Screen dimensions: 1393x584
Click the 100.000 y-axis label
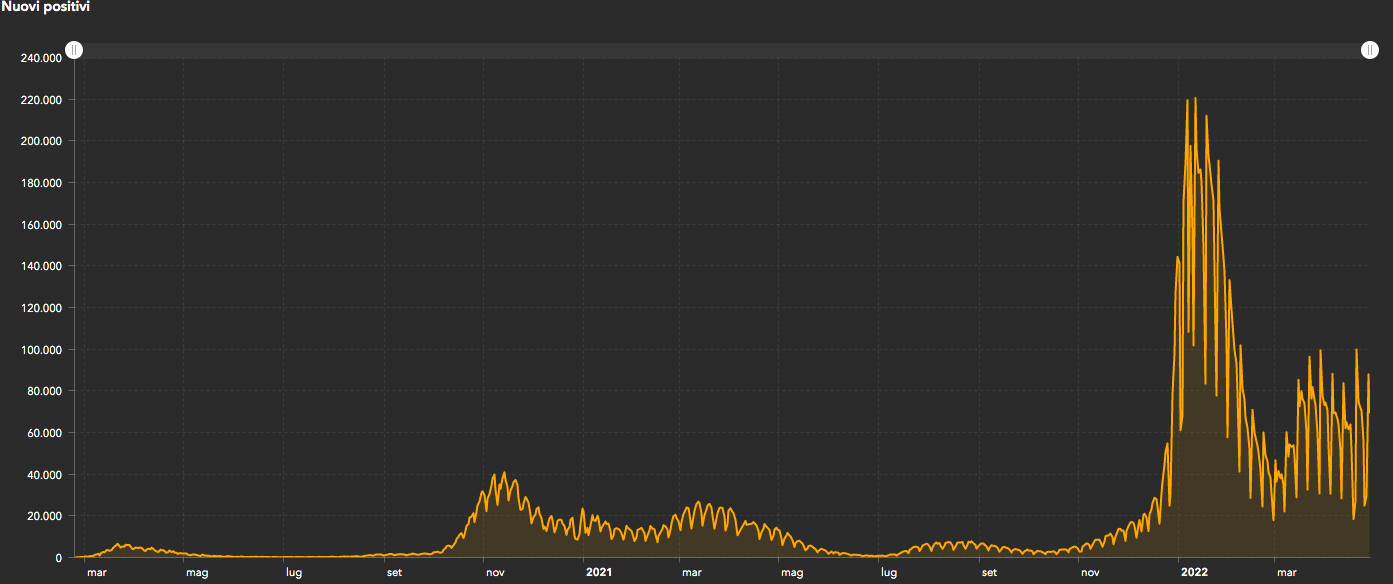click(41, 350)
